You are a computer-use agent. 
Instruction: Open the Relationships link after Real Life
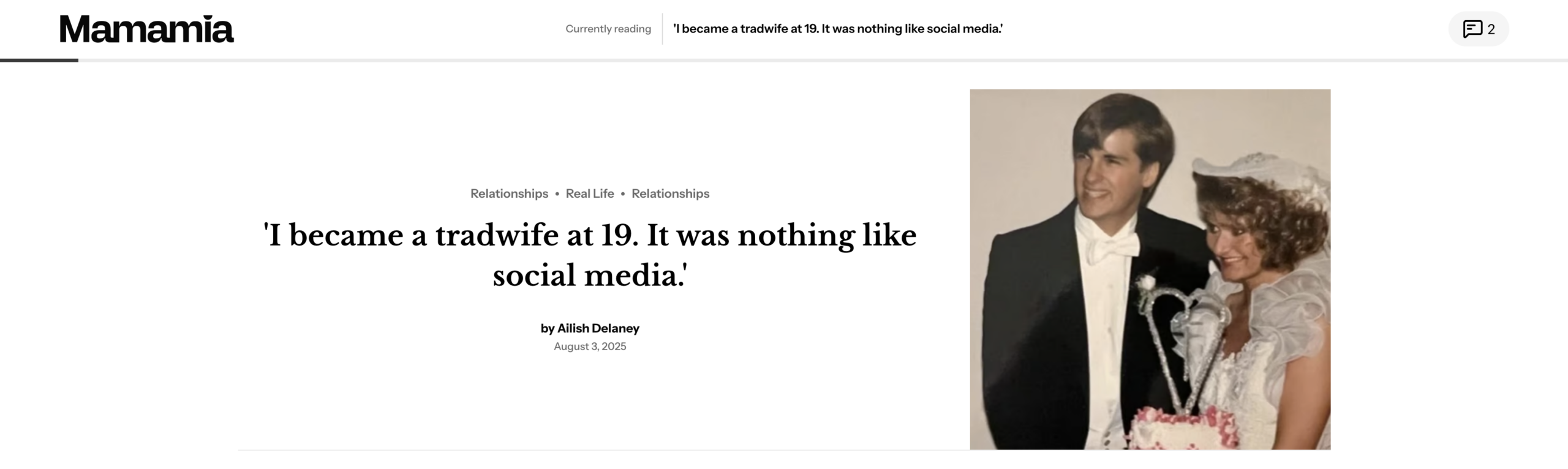tap(670, 193)
